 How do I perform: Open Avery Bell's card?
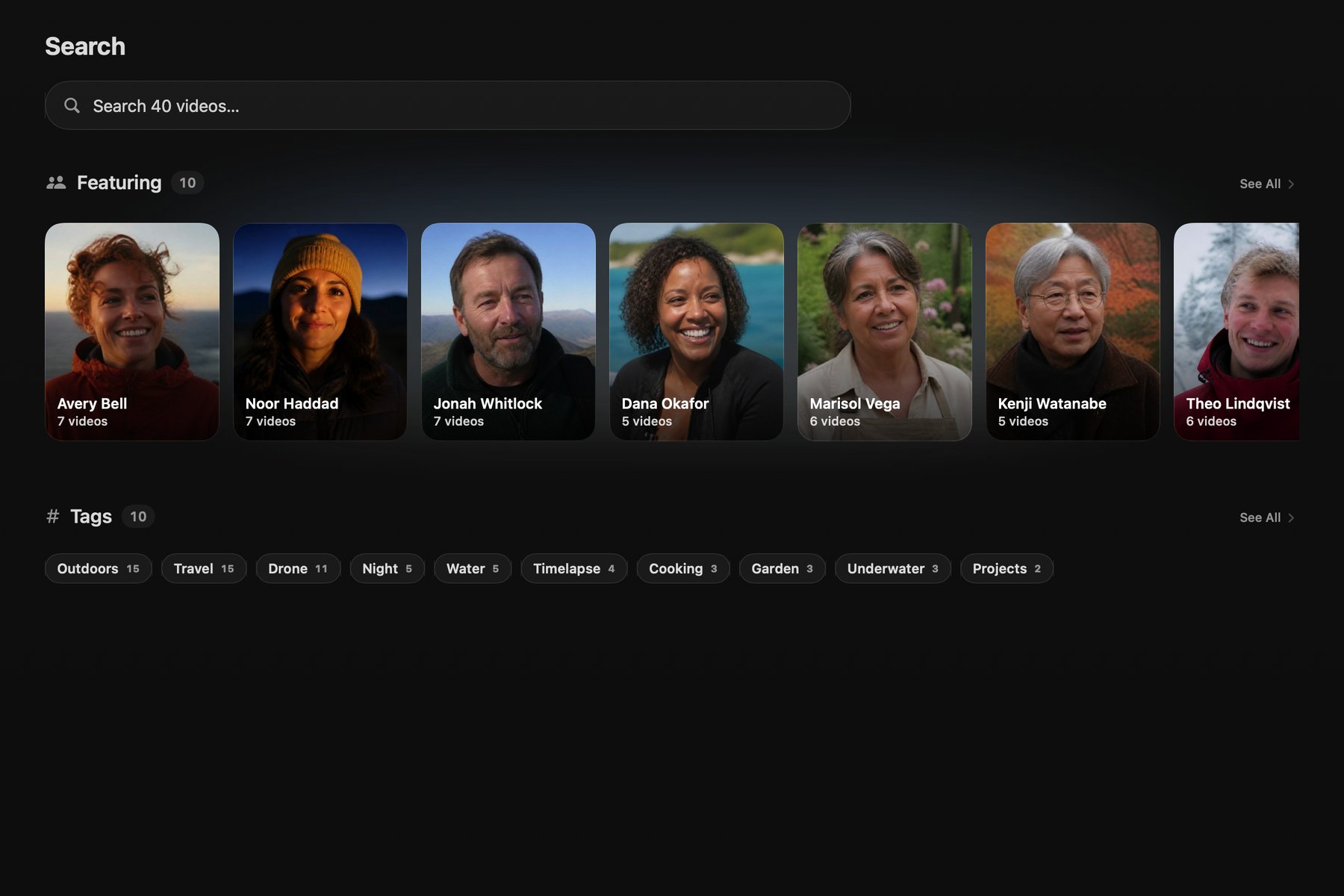132,332
